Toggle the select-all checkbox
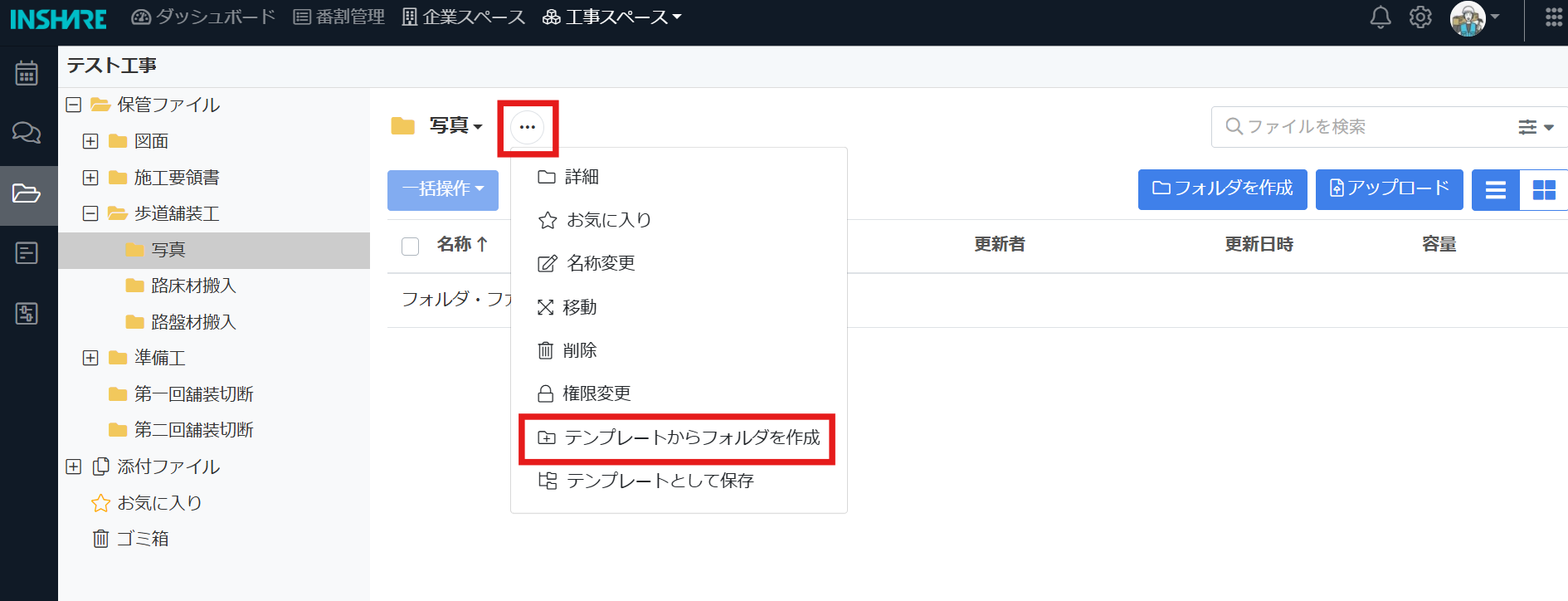1568x601 pixels. [x=410, y=246]
